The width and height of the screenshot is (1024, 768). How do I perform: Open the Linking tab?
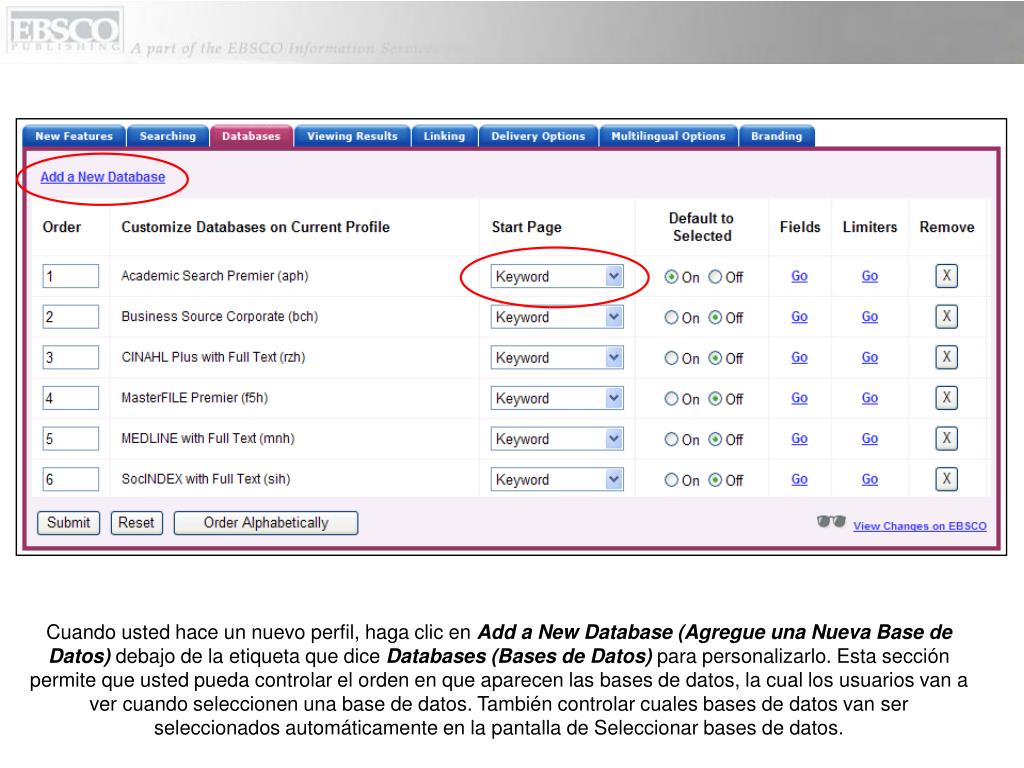click(x=444, y=136)
